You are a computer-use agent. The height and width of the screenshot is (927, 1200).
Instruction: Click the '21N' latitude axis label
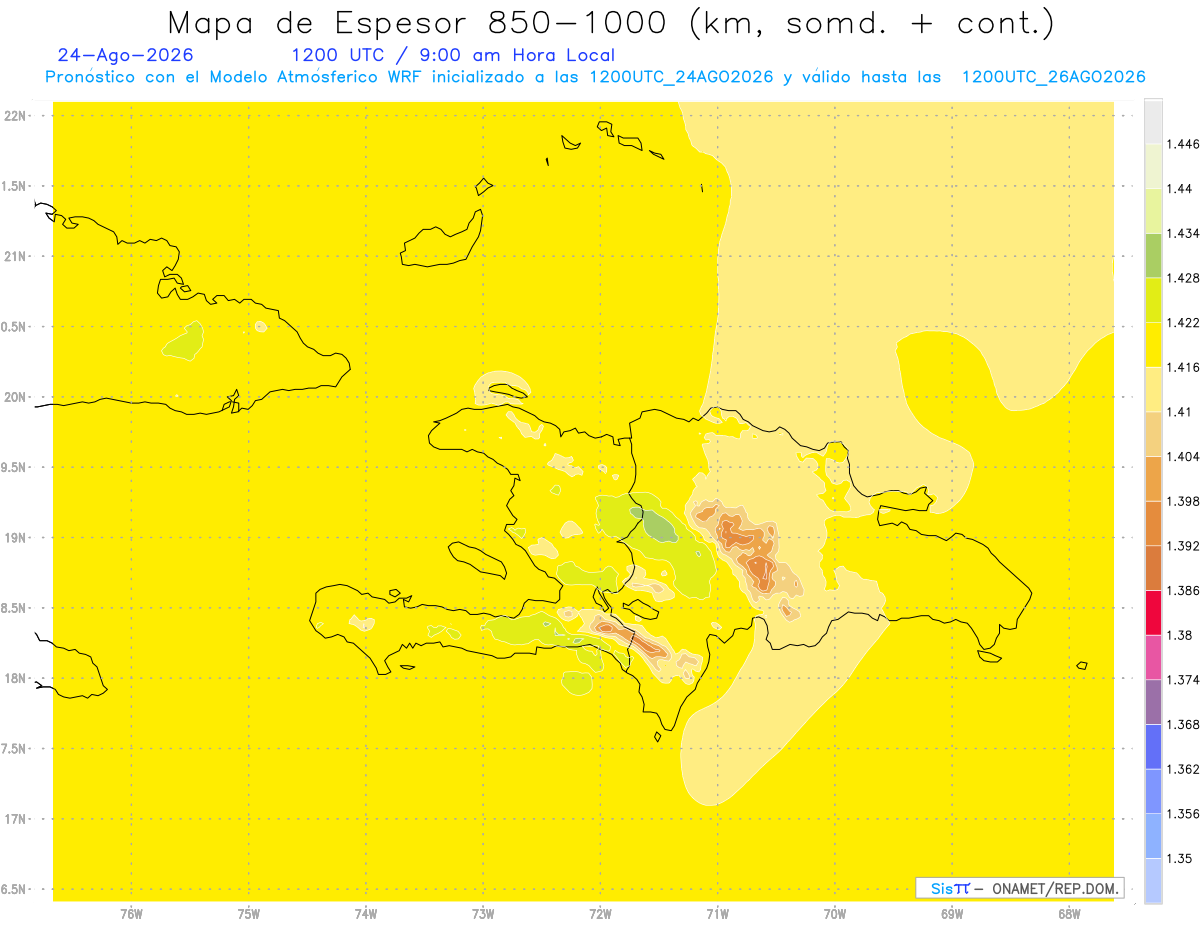pyautogui.click(x=17, y=256)
